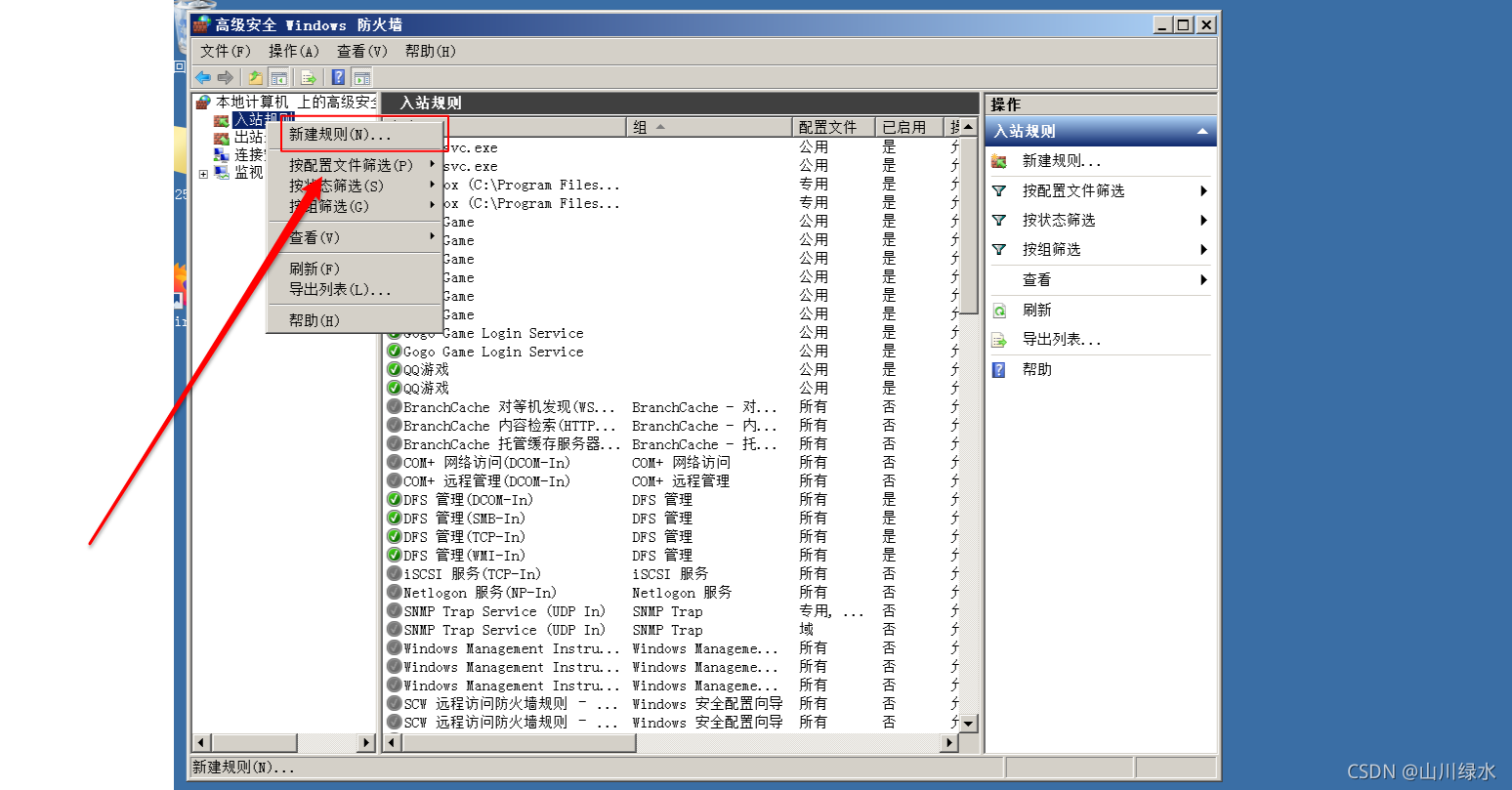The height and width of the screenshot is (790, 1512).
Task: Click the 配置文件 column header
Action: (827, 127)
